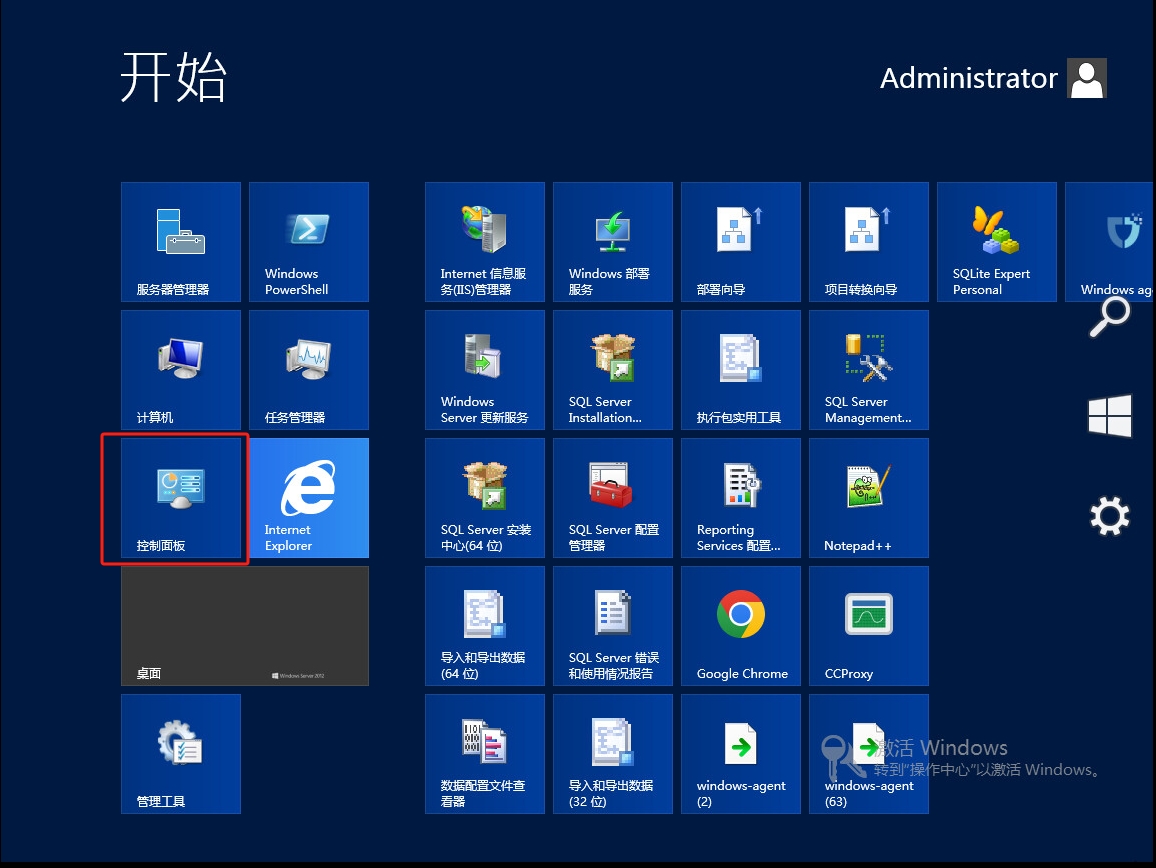1156x868 pixels.
Task: Open Windows 部署服务 tile
Action: [x=613, y=242]
